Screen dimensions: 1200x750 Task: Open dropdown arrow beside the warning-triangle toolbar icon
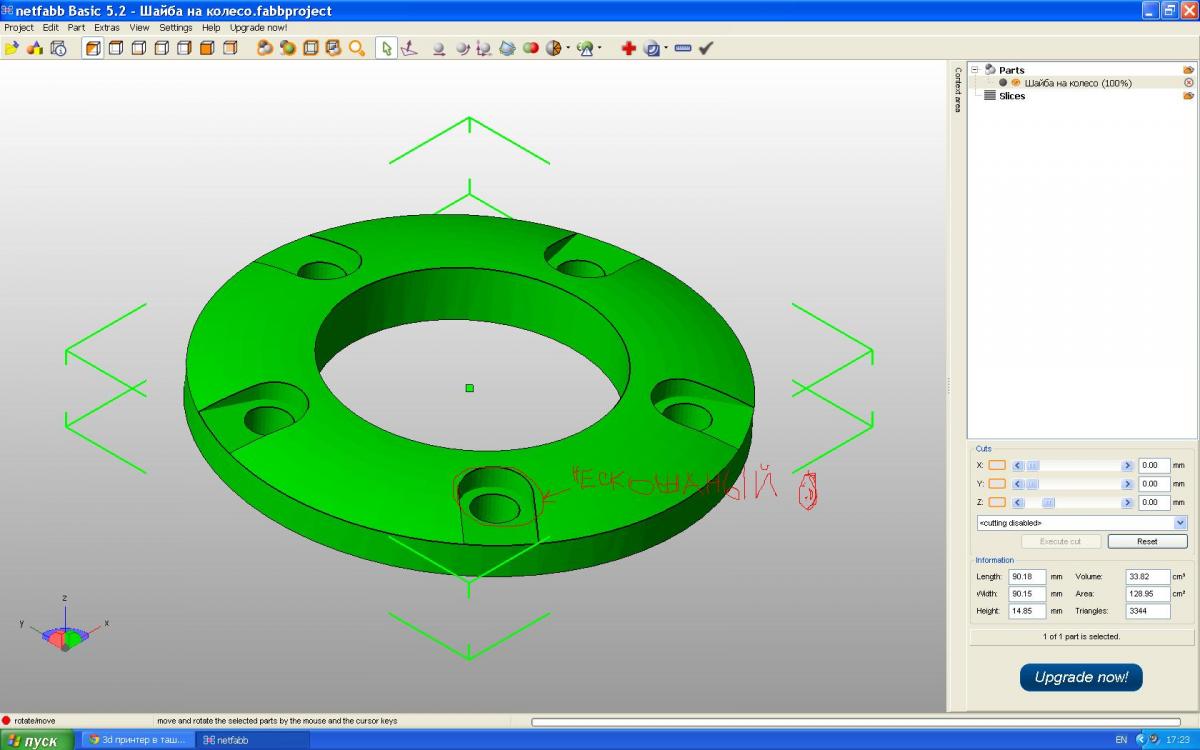tap(600, 48)
